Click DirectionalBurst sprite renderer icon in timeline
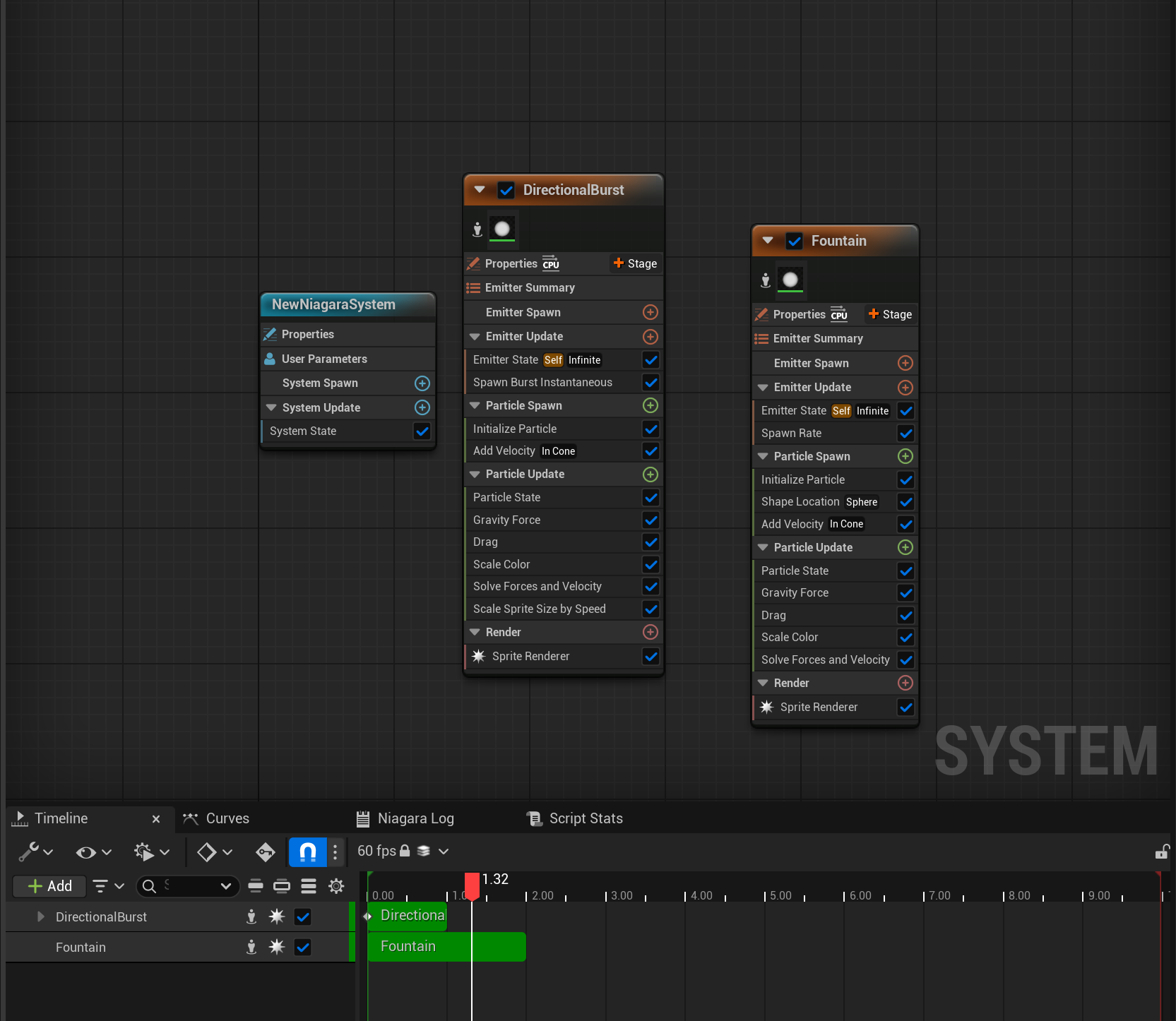This screenshot has height=1021, width=1176. [277, 916]
